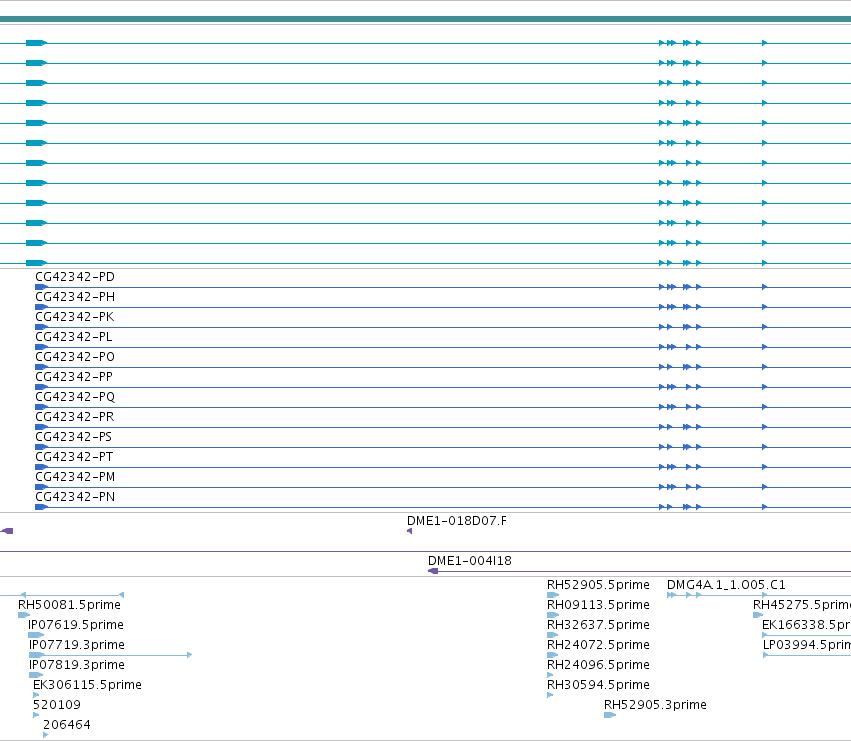The width and height of the screenshot is (851, 741).
Task: Select the CG42342-PL transcript label
Action: click(74, 337)
